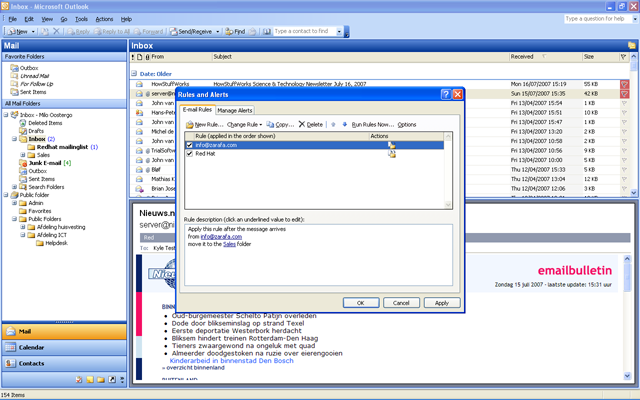Expand the Admin folder node
Image resolution: width=640 pixels, height=400 pixels.
14,203
